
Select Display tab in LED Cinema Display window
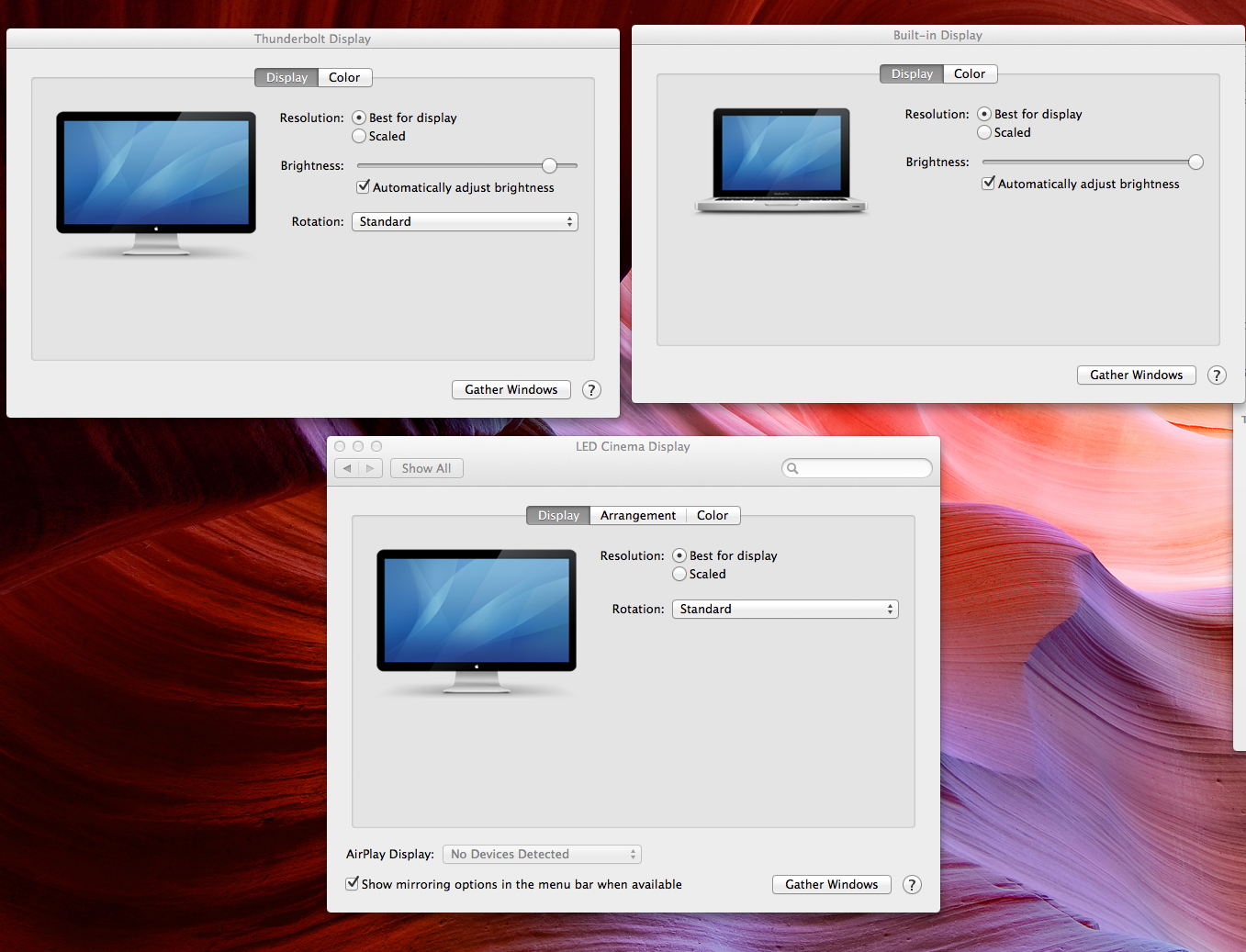click(558, 516)
